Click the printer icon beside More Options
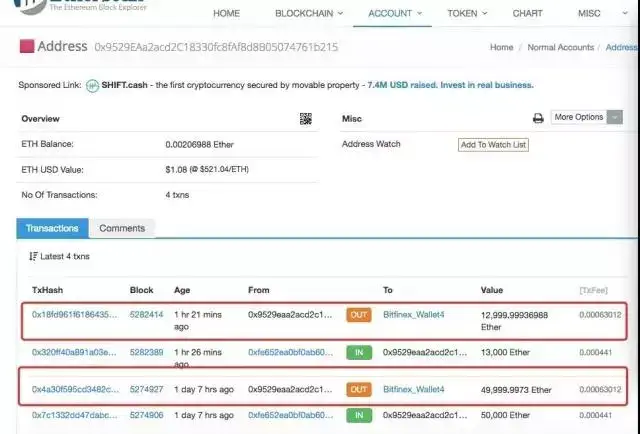Image resolution: width=640 pixels, height=434 pixels. click(x=538, y=118)
